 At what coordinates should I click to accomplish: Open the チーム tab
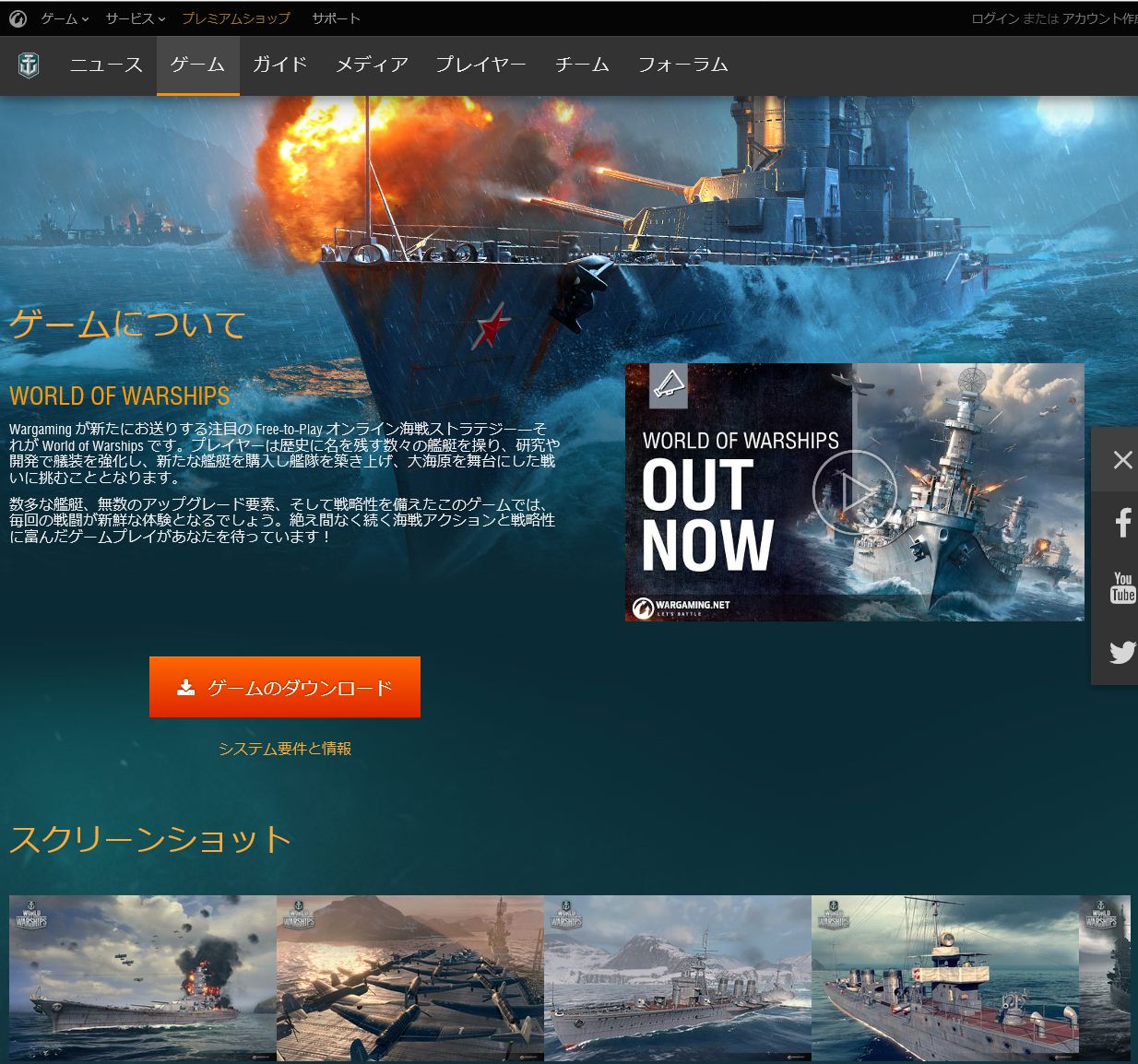click(582, 65)
